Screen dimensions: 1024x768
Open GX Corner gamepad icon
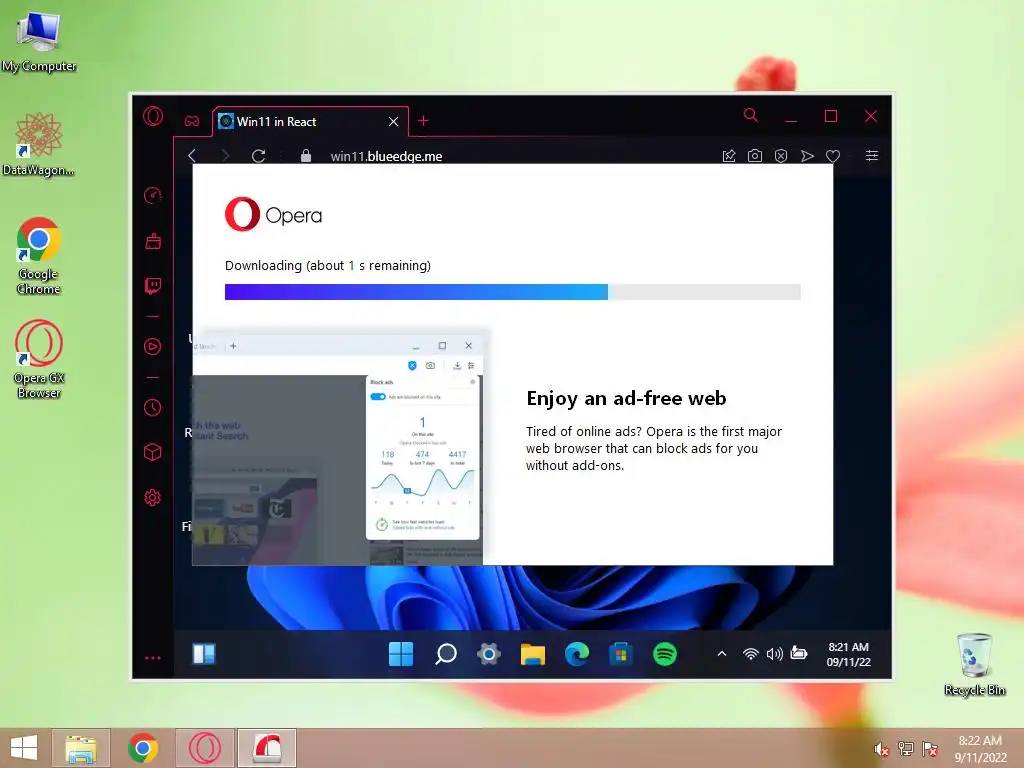[x=191, y=121]
